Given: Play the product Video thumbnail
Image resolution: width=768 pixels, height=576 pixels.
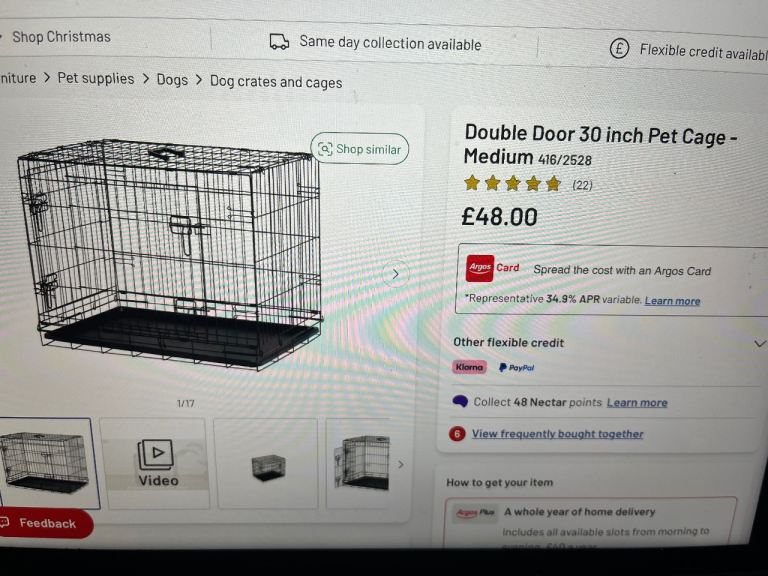Looking at the screenshot, I should click(x=155, y=462).
